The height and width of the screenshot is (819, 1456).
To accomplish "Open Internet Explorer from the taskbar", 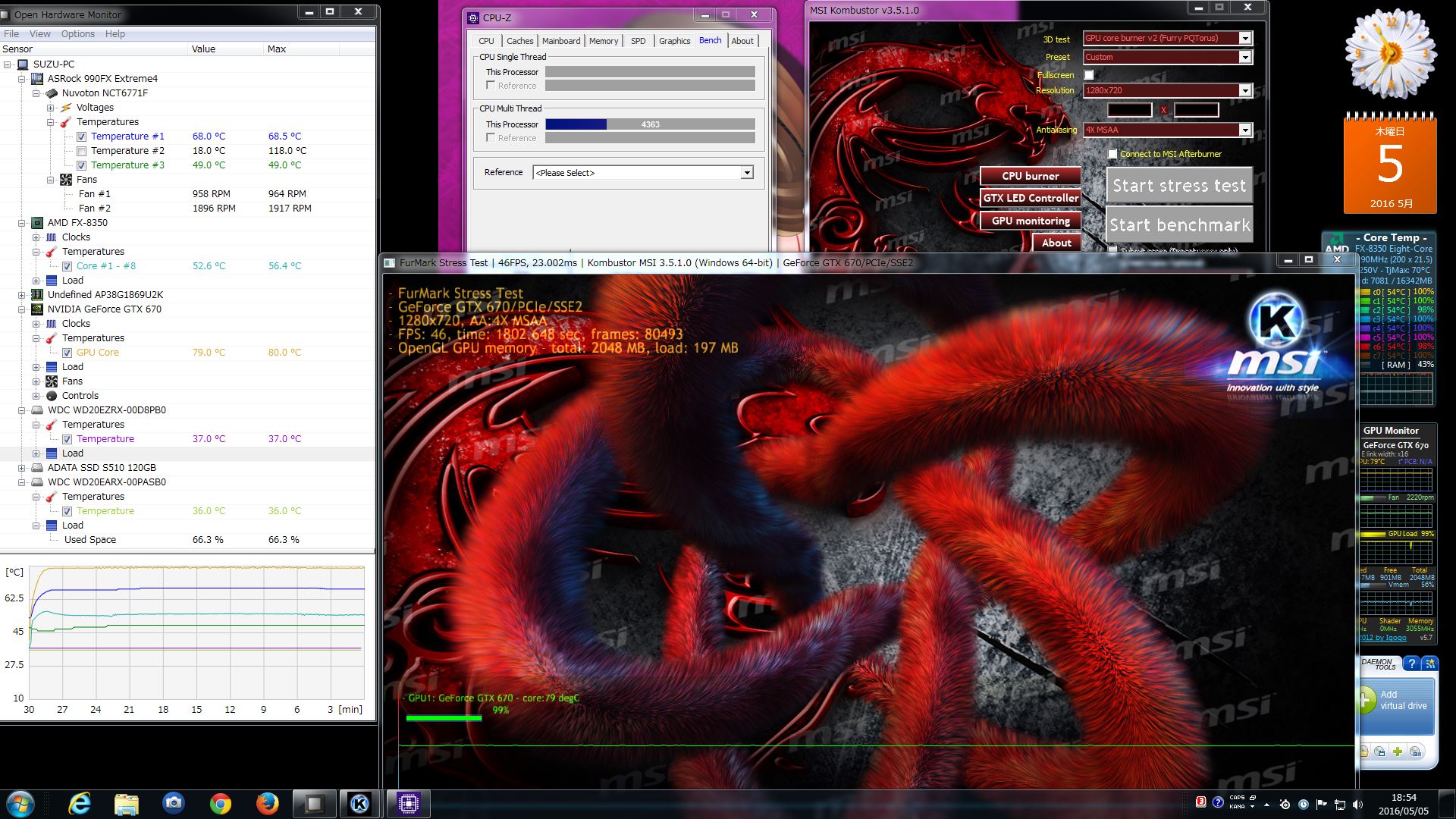I will point(80,804).
